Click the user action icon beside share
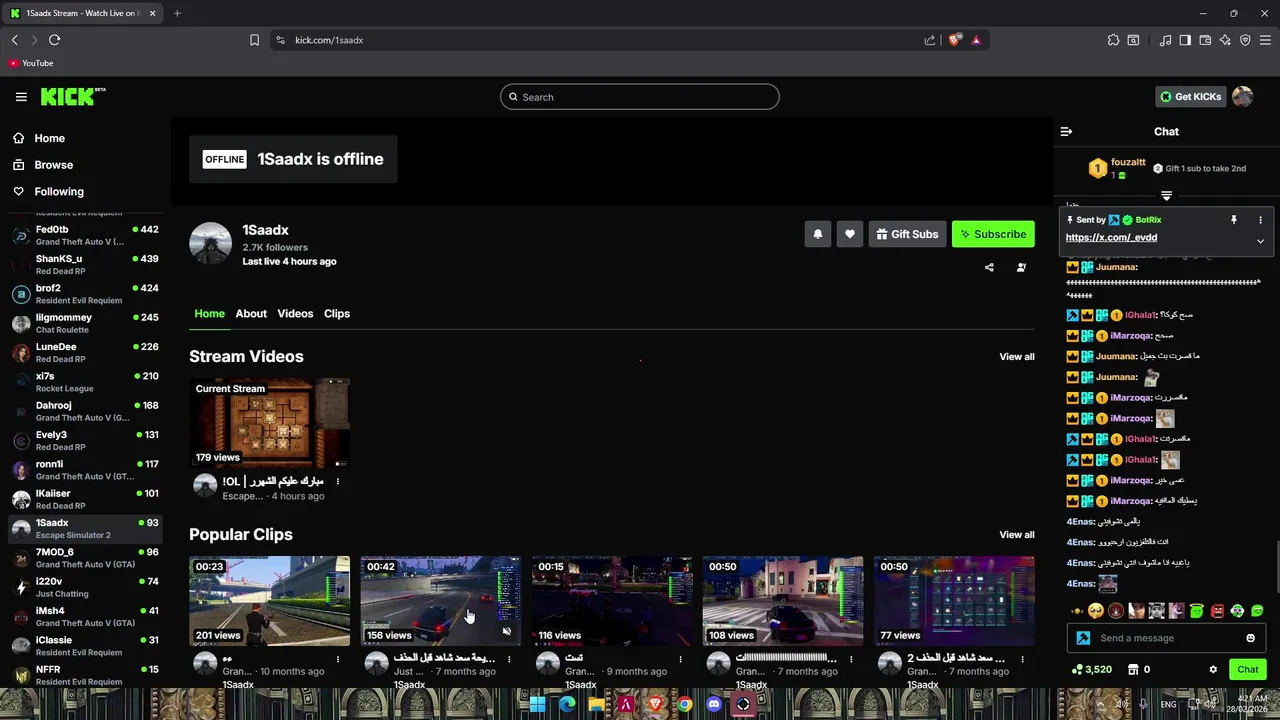The width and height of the screenshot is (1280, 720). (1021, 267)
